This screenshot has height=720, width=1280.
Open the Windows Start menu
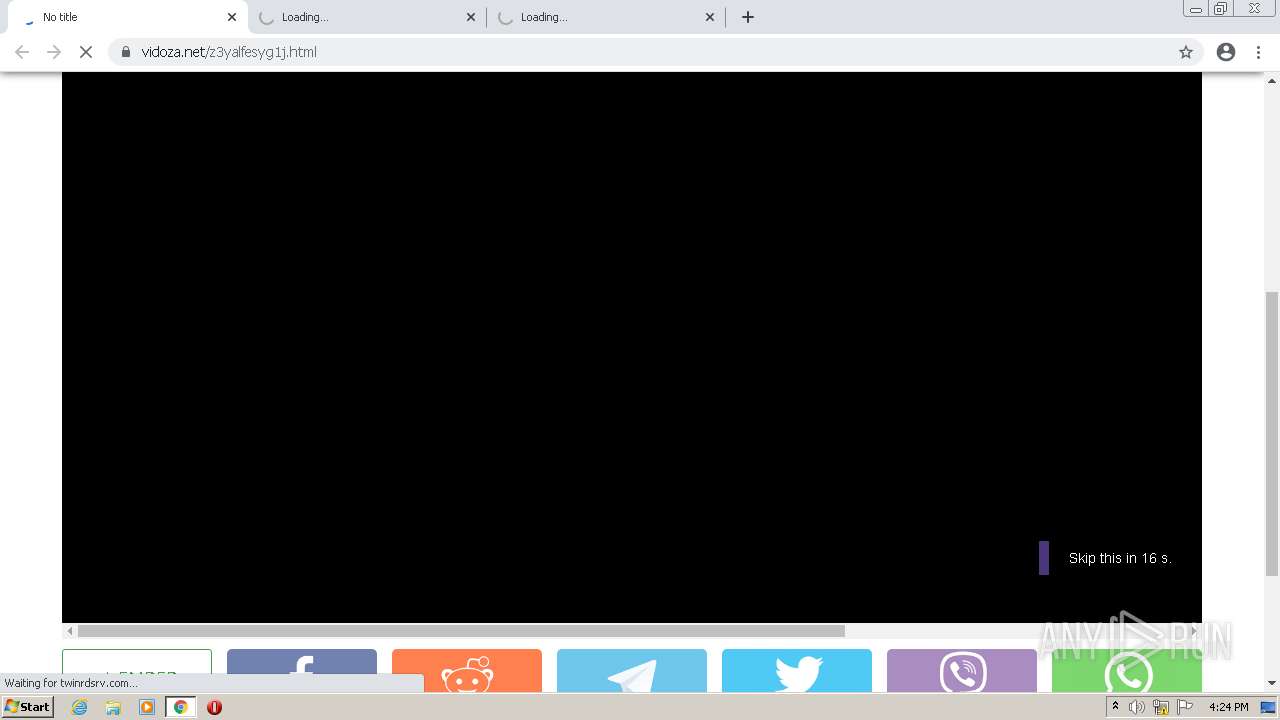(x=27, y=707)
